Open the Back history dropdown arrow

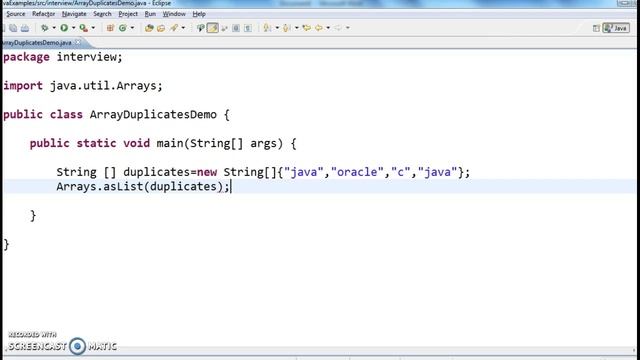pos(328,28)
